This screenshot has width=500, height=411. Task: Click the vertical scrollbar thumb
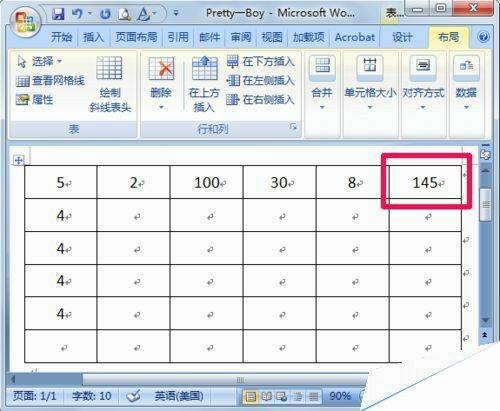(x=486, y=204)
